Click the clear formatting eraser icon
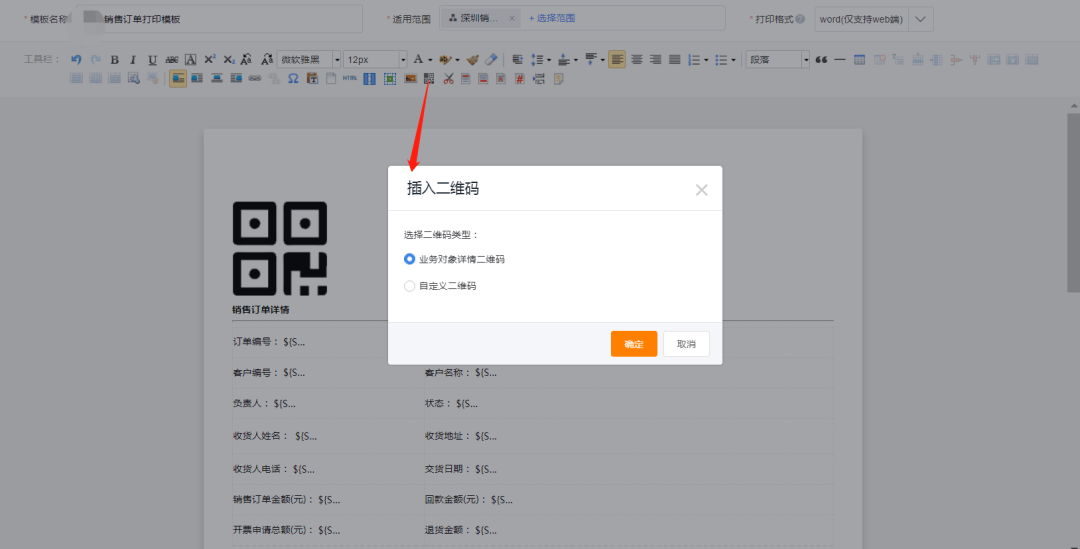This screenshot has height=549, width=1080. pos(491,60)
